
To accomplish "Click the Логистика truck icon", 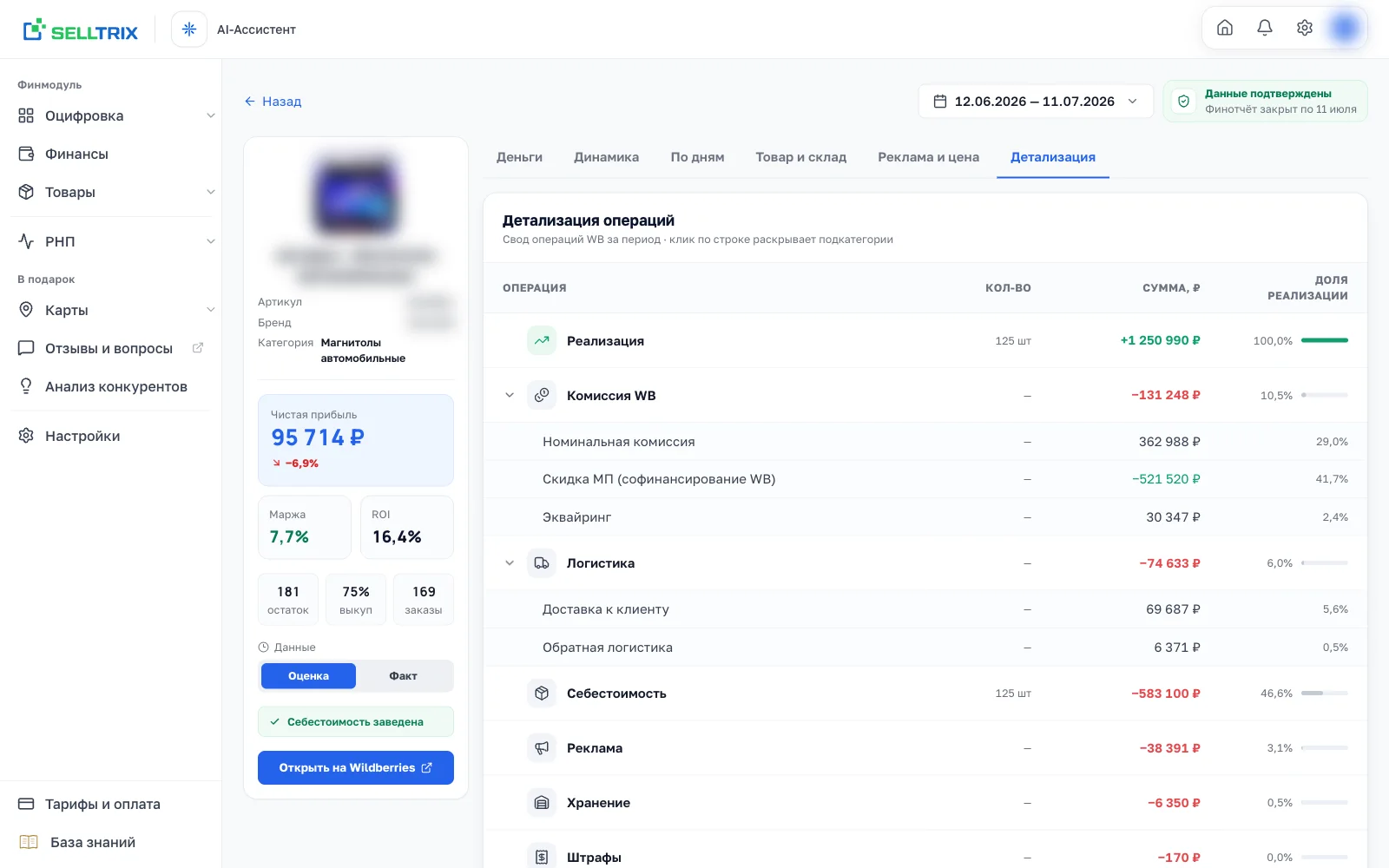I will (x=542, y=562).
